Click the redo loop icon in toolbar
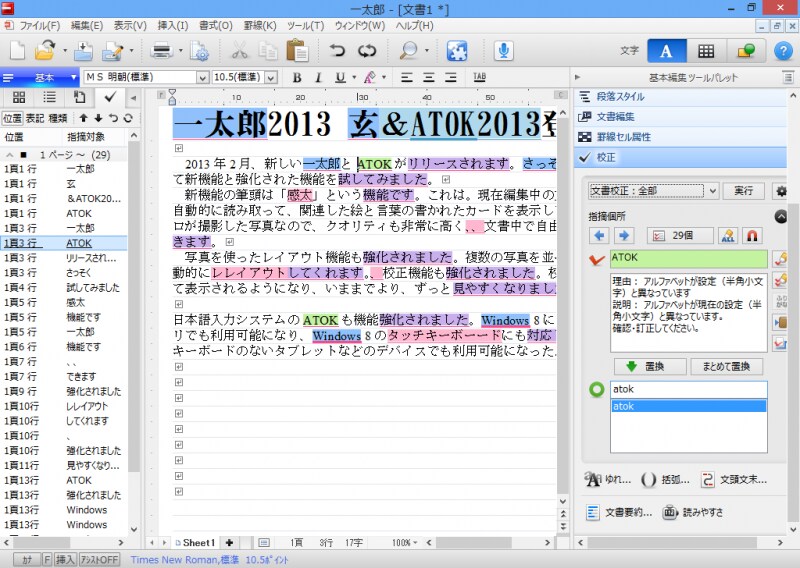Viewport: 800px width, 568px height. click(x=367, y=51)
